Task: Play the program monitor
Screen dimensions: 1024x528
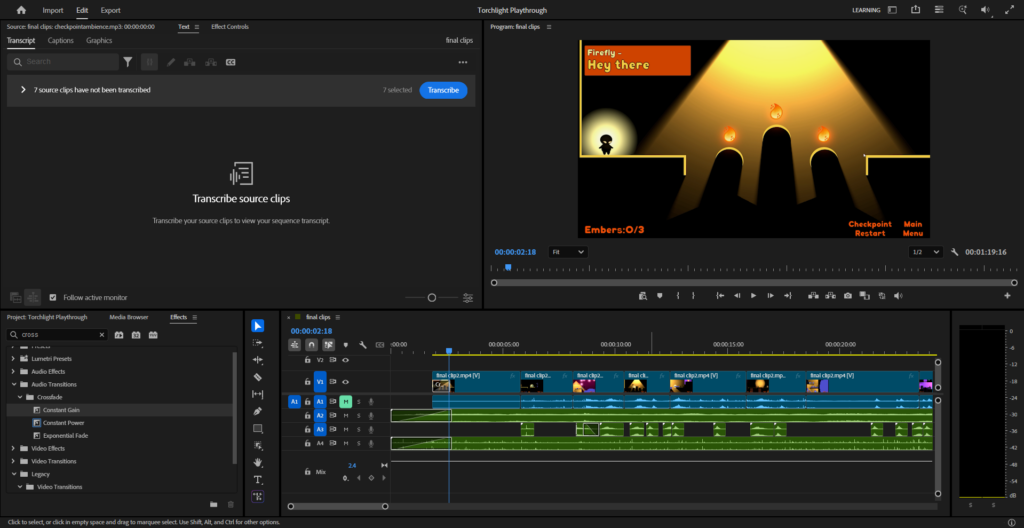Action: tap(754, 295)
